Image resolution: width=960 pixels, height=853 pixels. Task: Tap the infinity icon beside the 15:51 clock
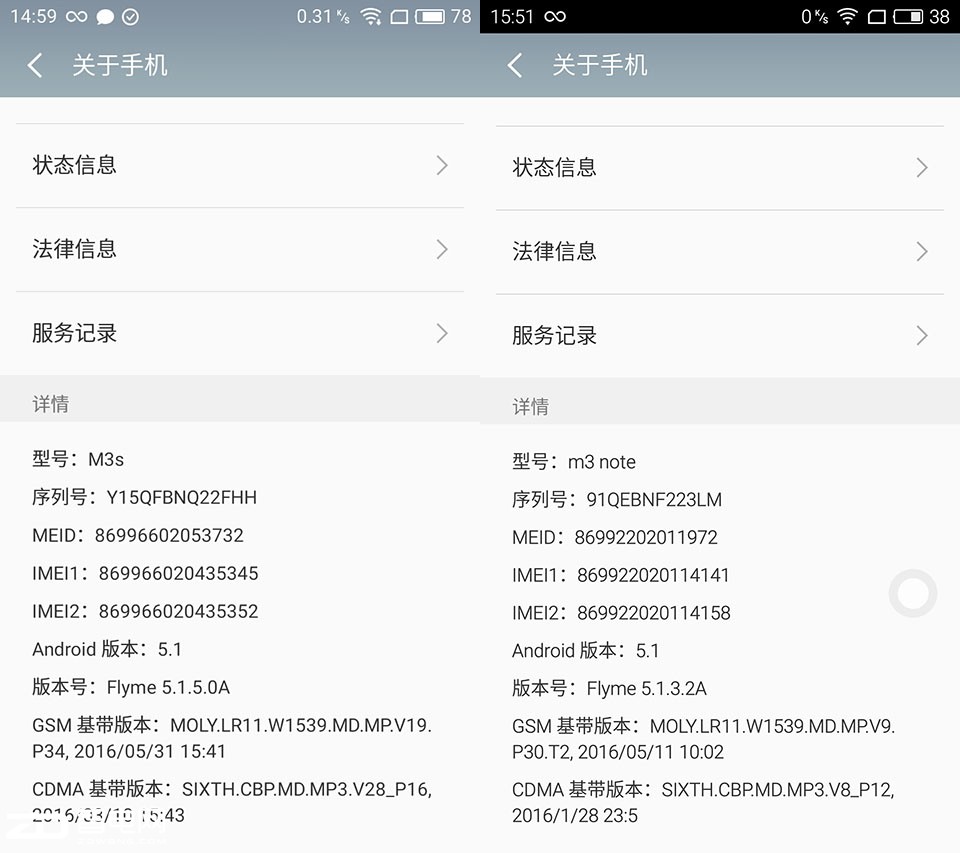[x=555, y=17]
